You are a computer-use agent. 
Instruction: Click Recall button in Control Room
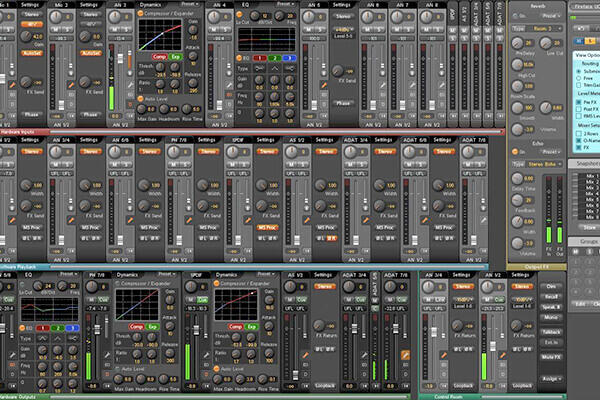point(551,297)
